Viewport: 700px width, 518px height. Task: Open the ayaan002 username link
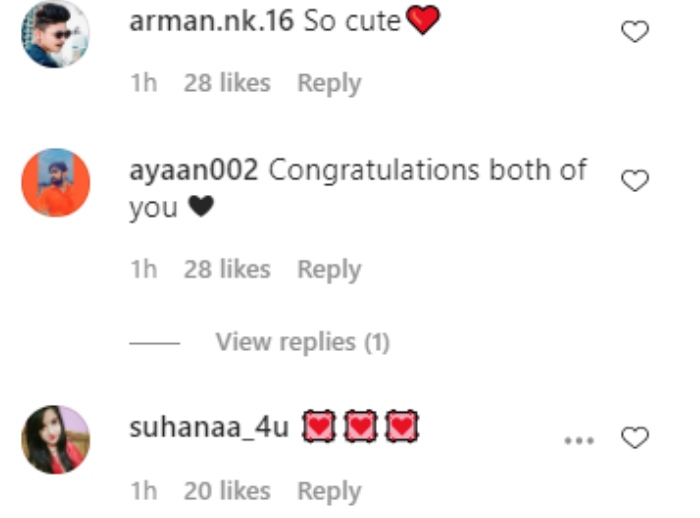[x=194, y=170]
